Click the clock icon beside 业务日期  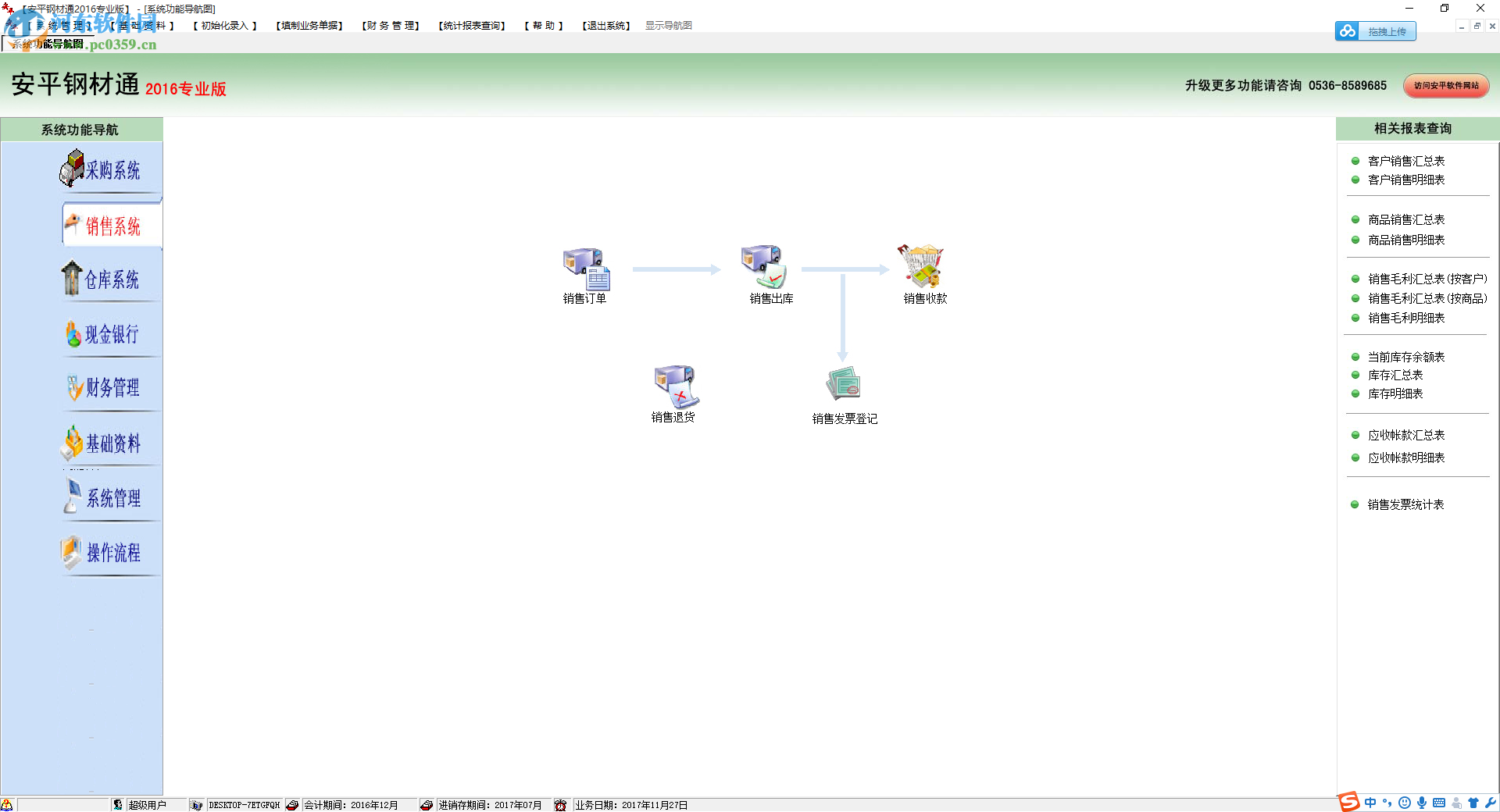point(560,805)
